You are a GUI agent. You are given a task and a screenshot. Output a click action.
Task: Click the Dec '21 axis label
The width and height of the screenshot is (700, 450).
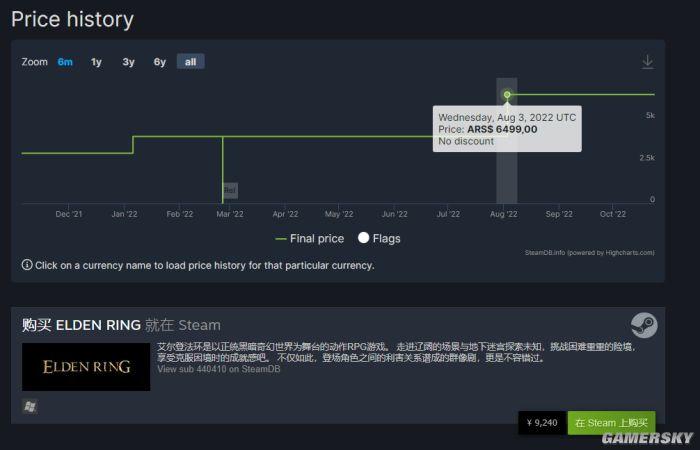coord(69,214)
